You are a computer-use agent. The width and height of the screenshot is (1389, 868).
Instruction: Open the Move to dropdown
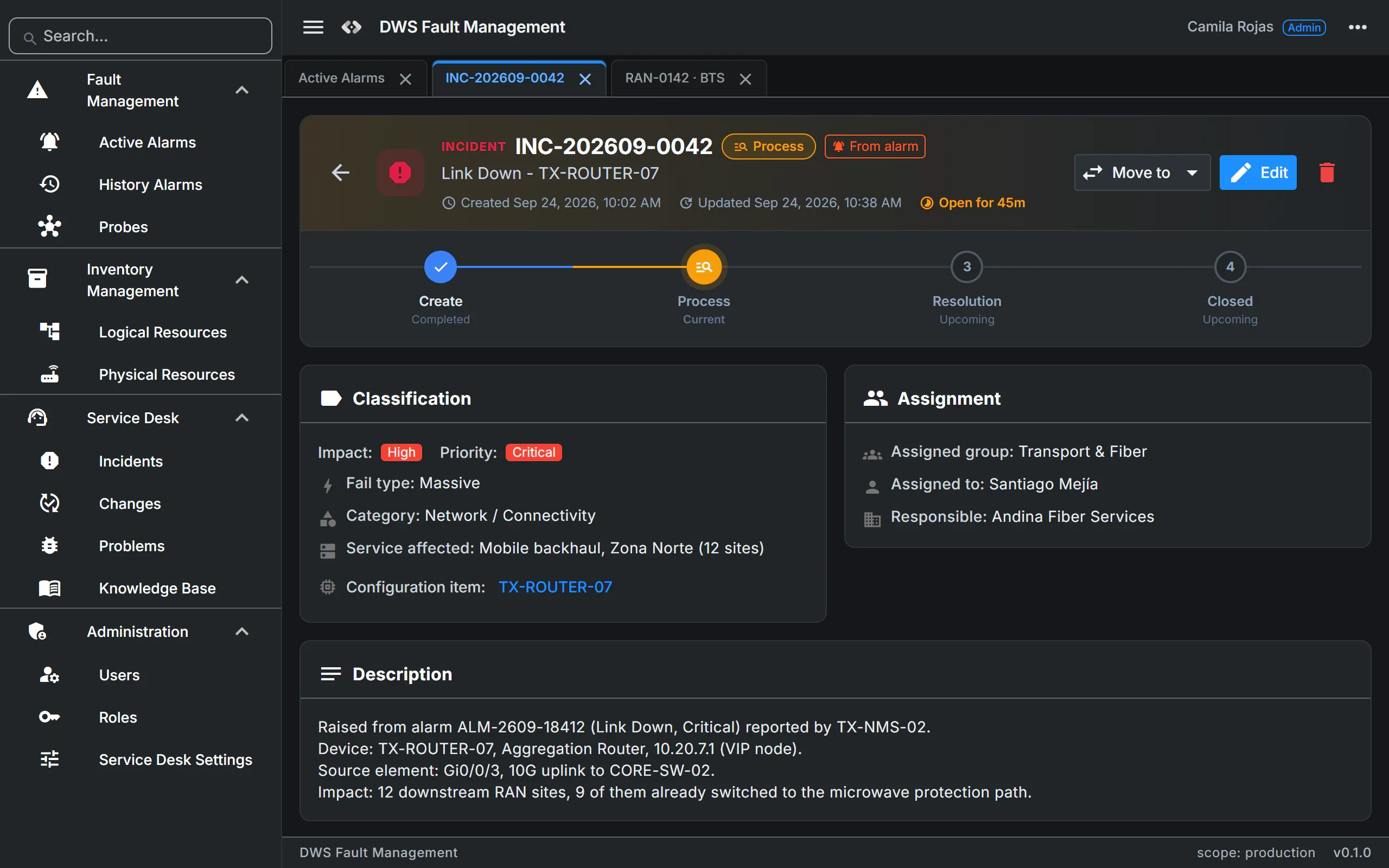(x=1142, y=172)
